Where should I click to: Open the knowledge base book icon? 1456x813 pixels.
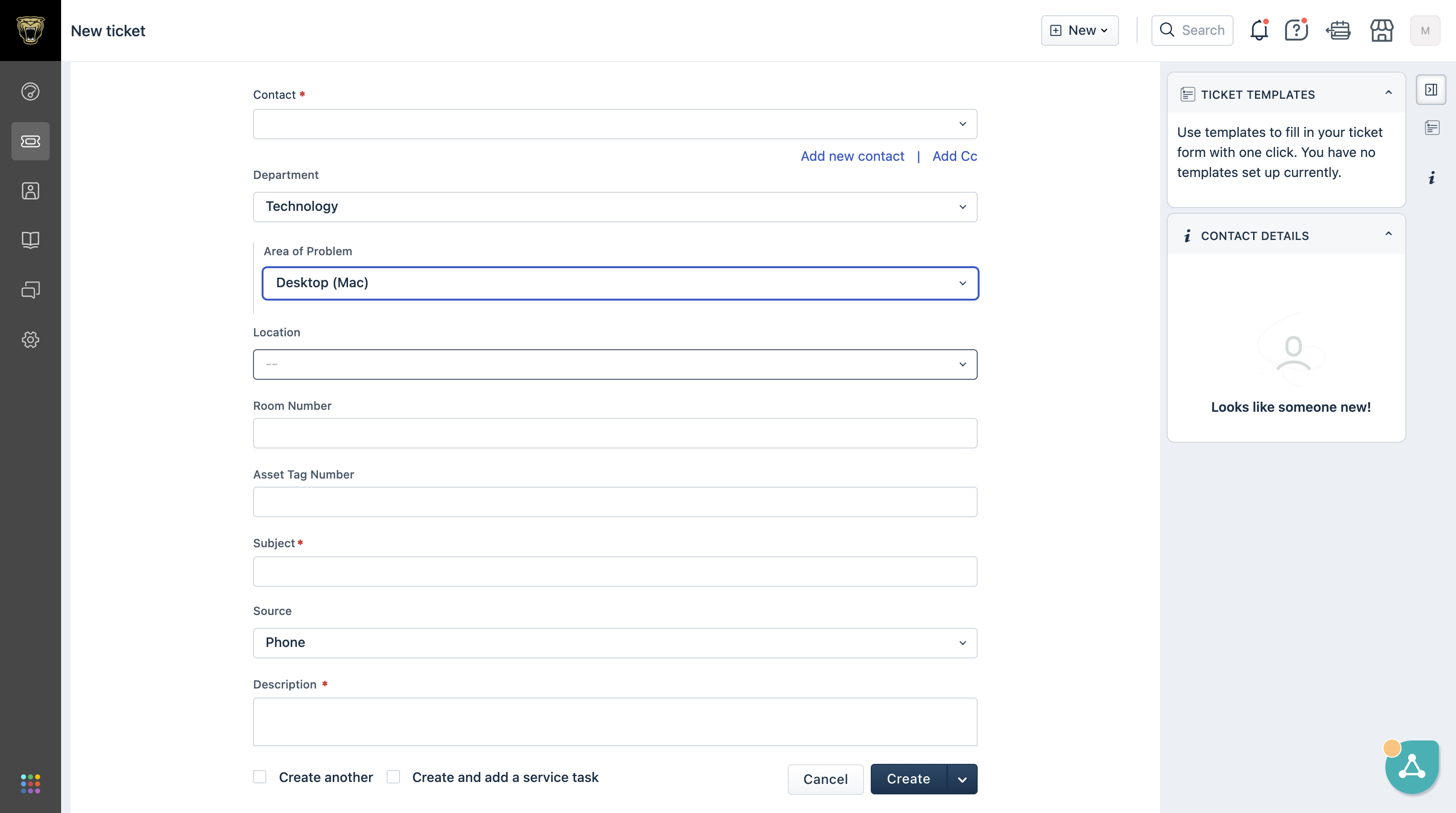[31, 240]
